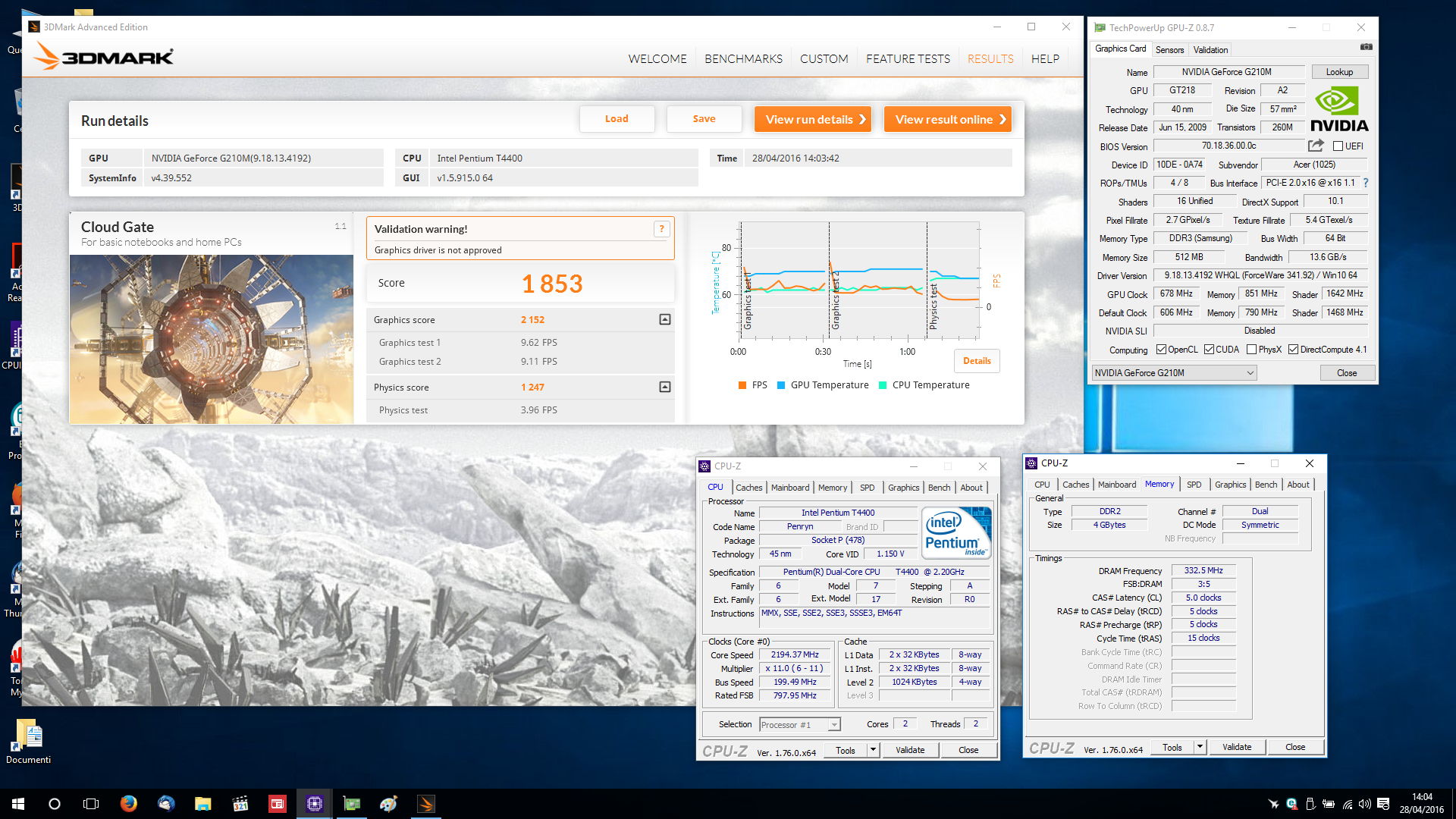
Task: Toggle the DirectCompute 4.1 checkbox
Action: tap(1293, 350)
